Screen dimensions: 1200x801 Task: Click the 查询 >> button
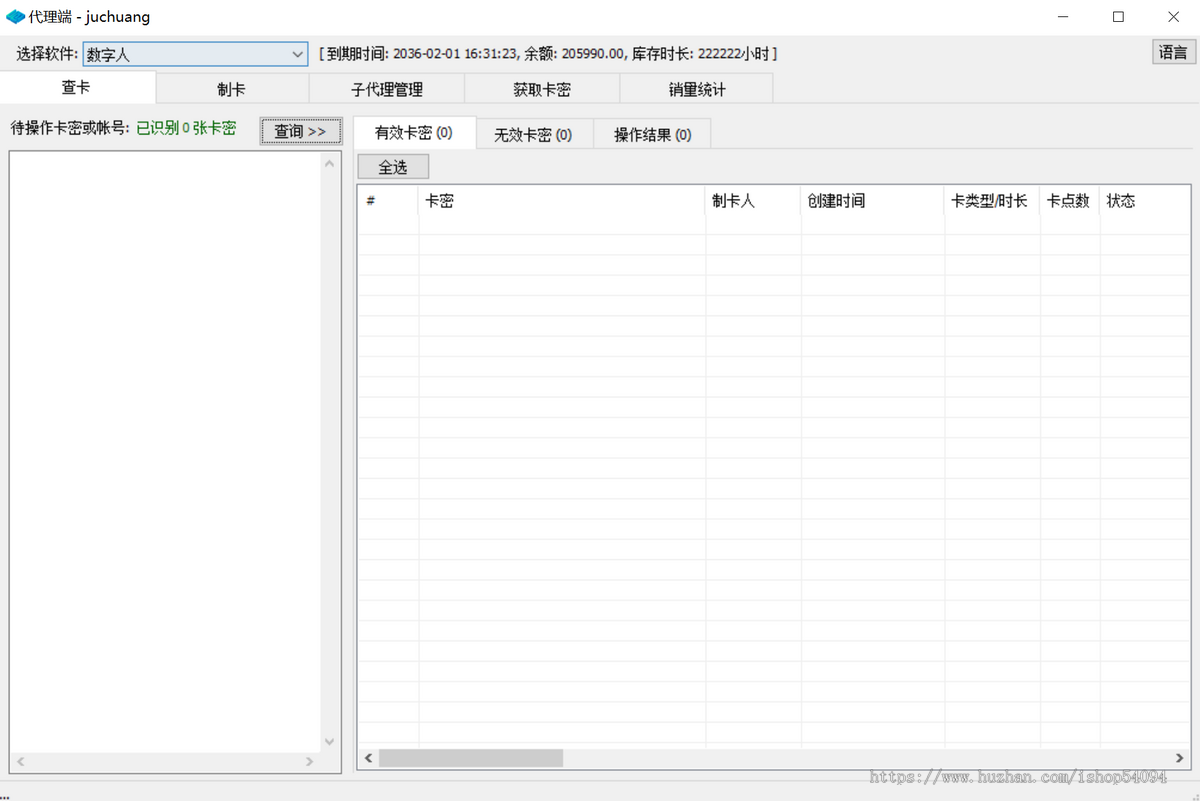301,131
